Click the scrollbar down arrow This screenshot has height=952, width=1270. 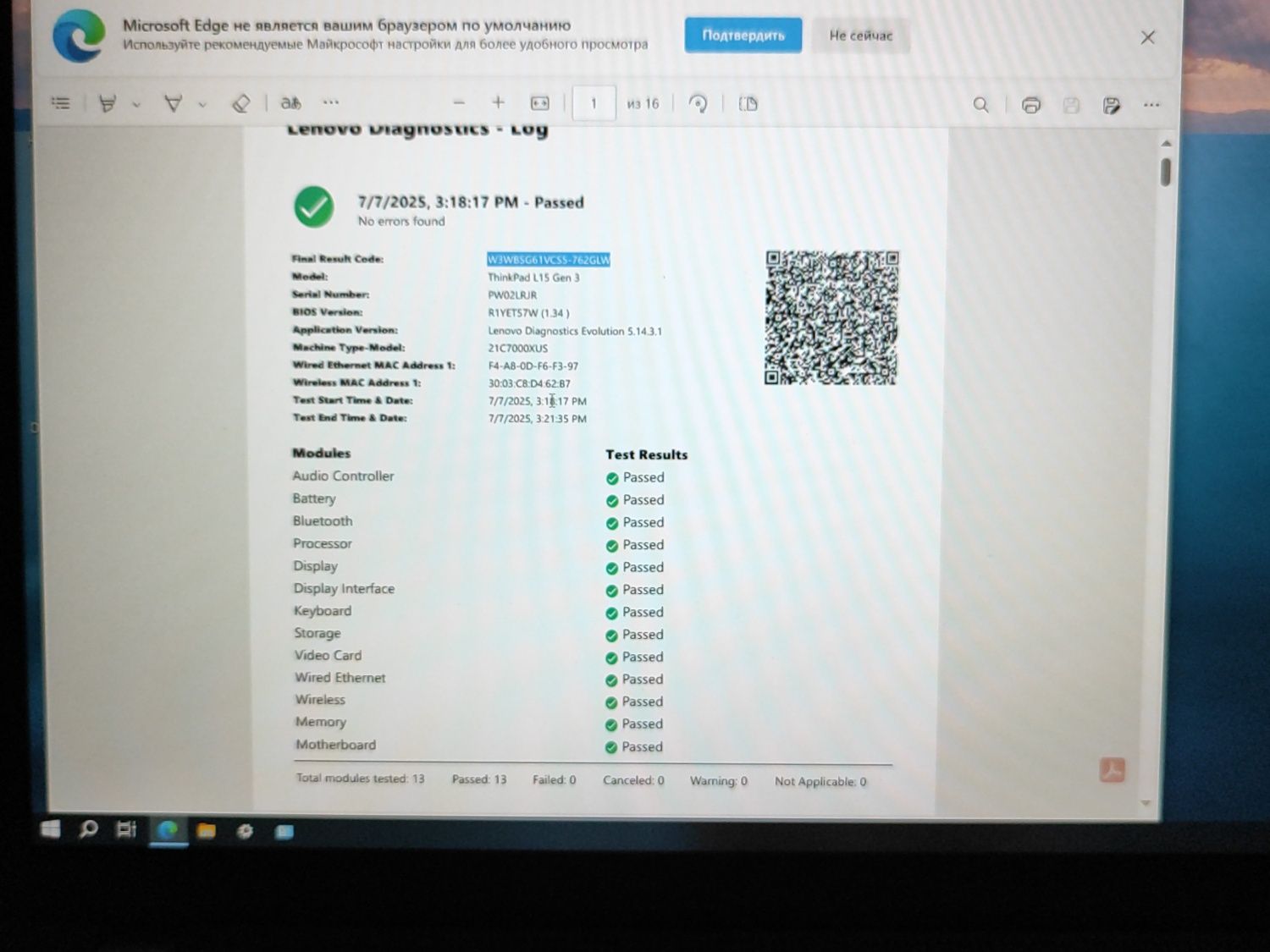(1146, 803)
